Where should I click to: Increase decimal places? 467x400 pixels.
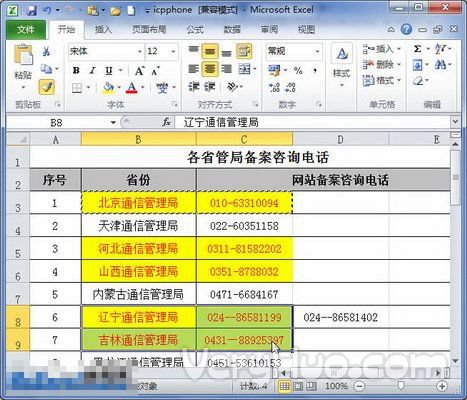(x=274, y=87)
